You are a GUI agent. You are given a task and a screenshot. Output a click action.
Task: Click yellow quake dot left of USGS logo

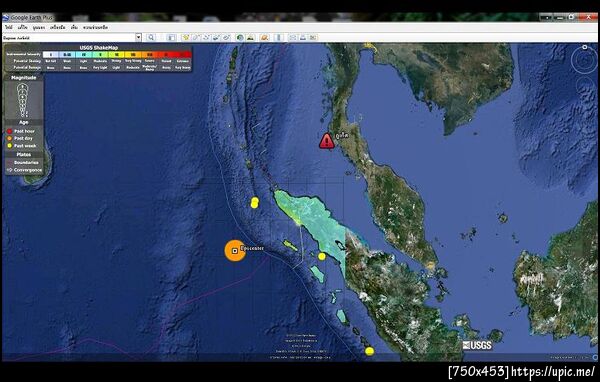point(369,351)
